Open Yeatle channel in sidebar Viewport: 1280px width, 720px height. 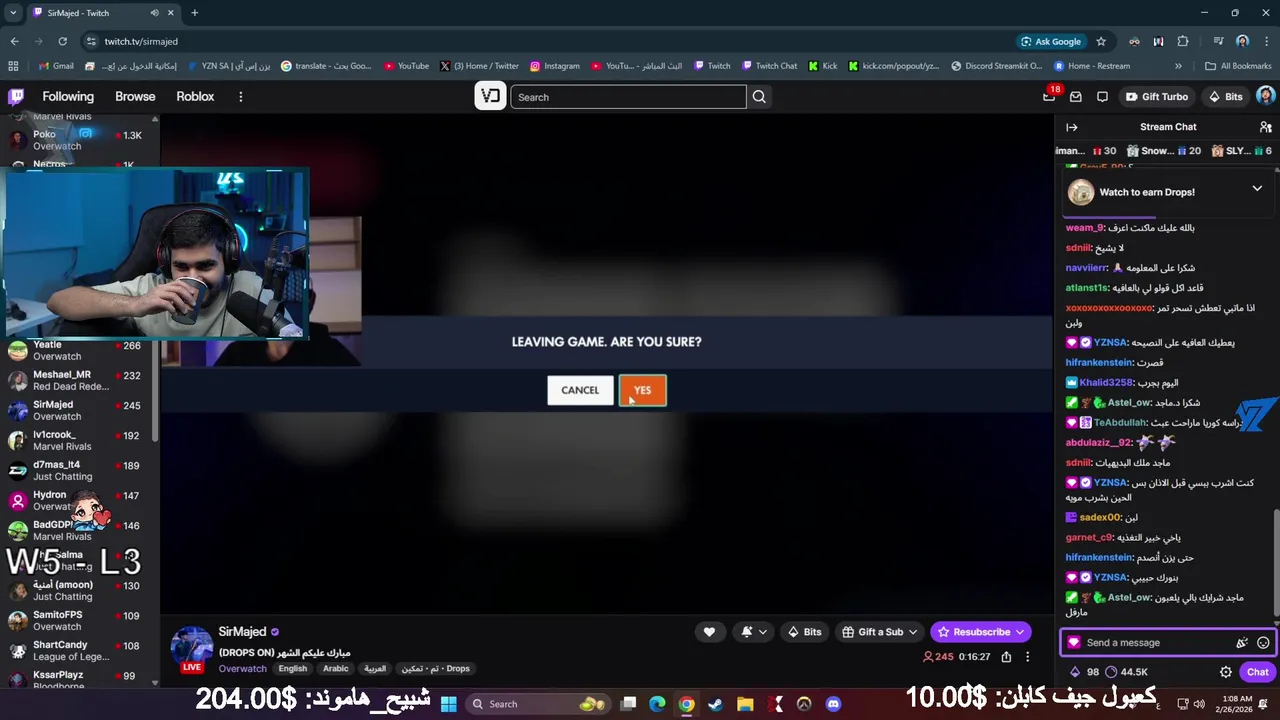[80, 350]
